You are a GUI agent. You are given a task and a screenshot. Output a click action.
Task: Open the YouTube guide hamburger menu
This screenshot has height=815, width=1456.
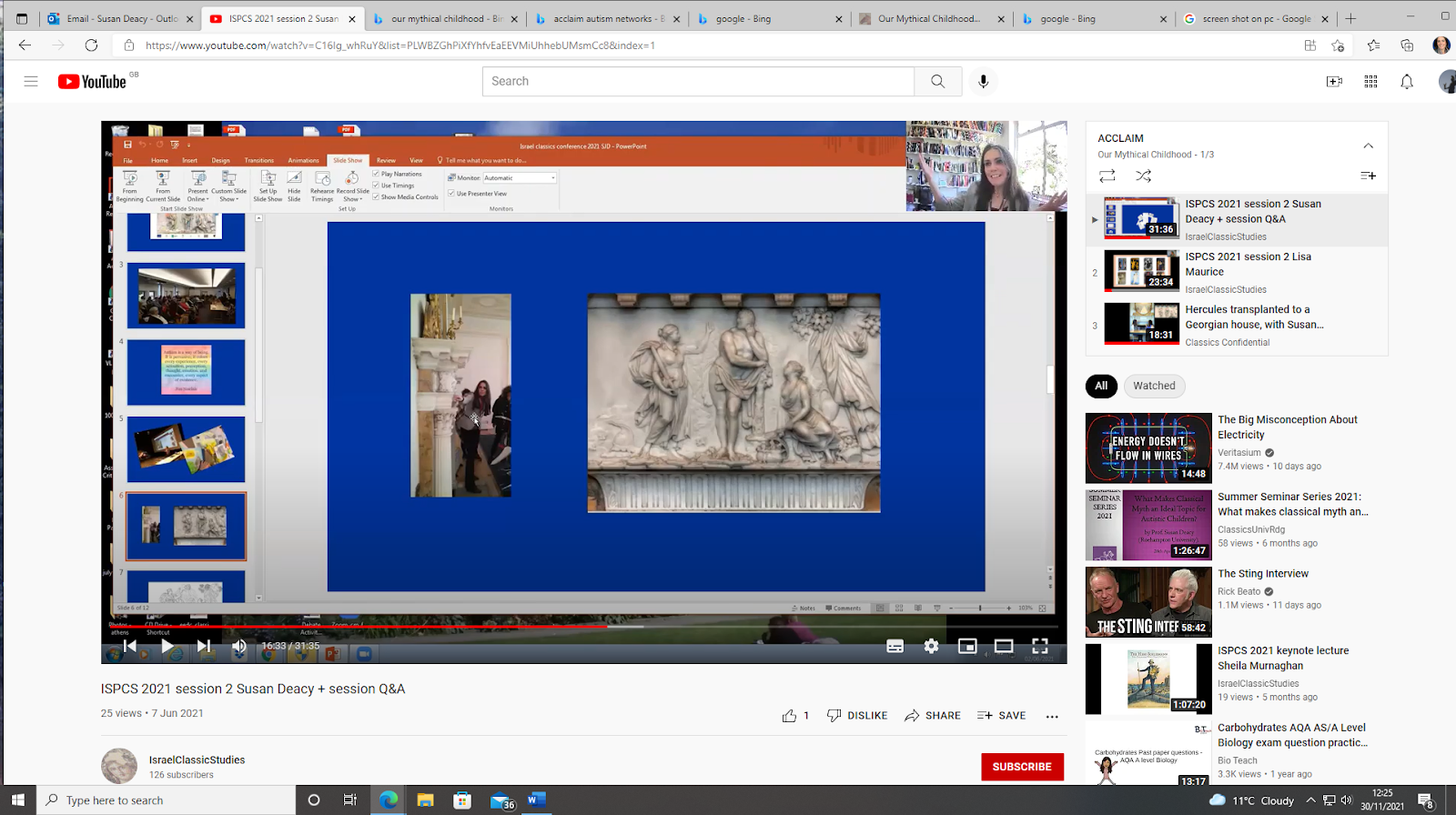click(x=31, y=81)
